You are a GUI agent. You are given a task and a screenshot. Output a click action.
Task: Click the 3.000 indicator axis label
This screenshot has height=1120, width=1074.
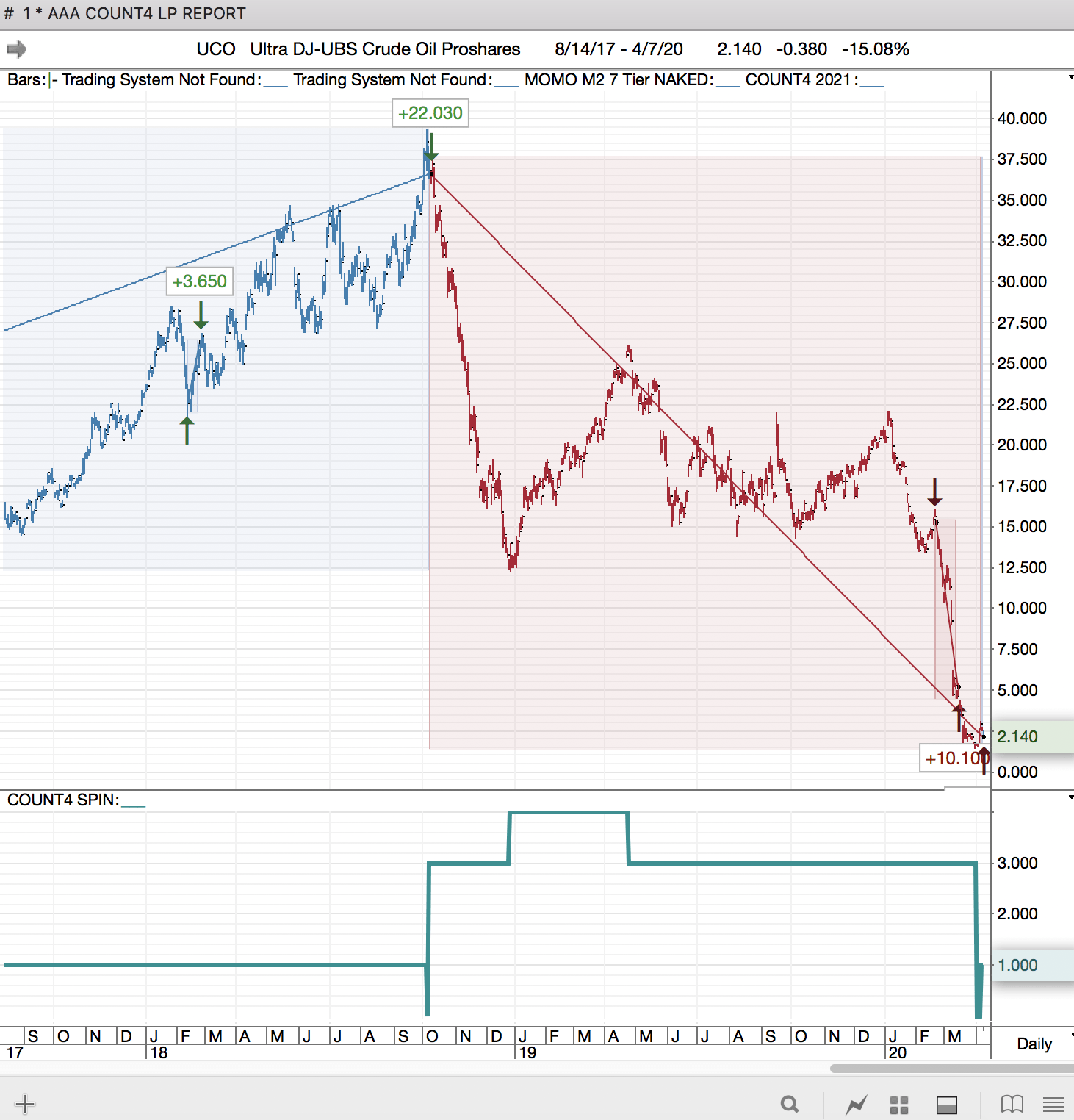1017,863
